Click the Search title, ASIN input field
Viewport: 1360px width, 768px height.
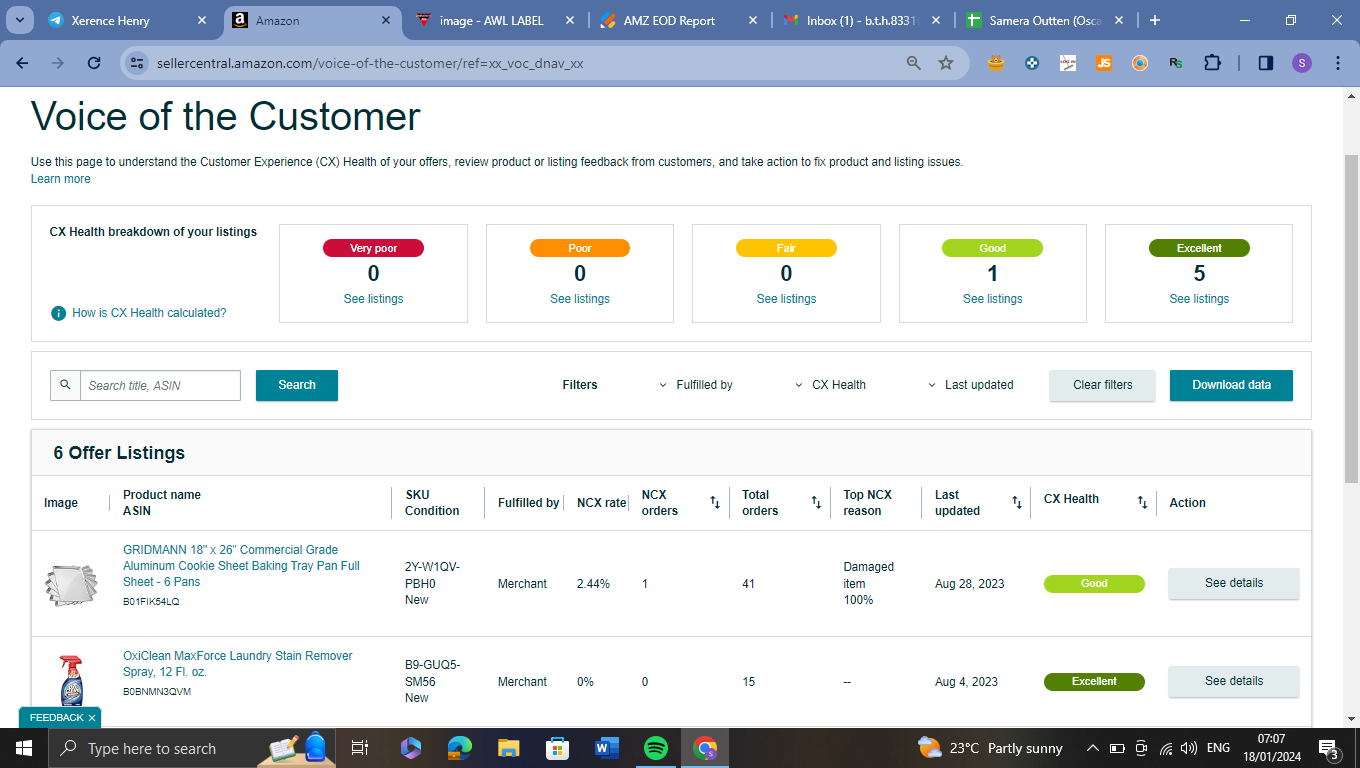tap(160, 385)
